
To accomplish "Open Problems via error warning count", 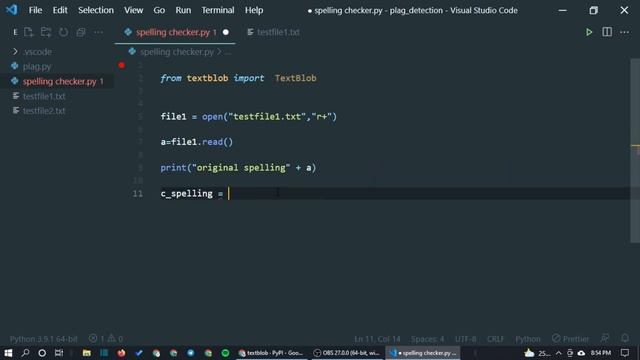I will coord(106,338).
